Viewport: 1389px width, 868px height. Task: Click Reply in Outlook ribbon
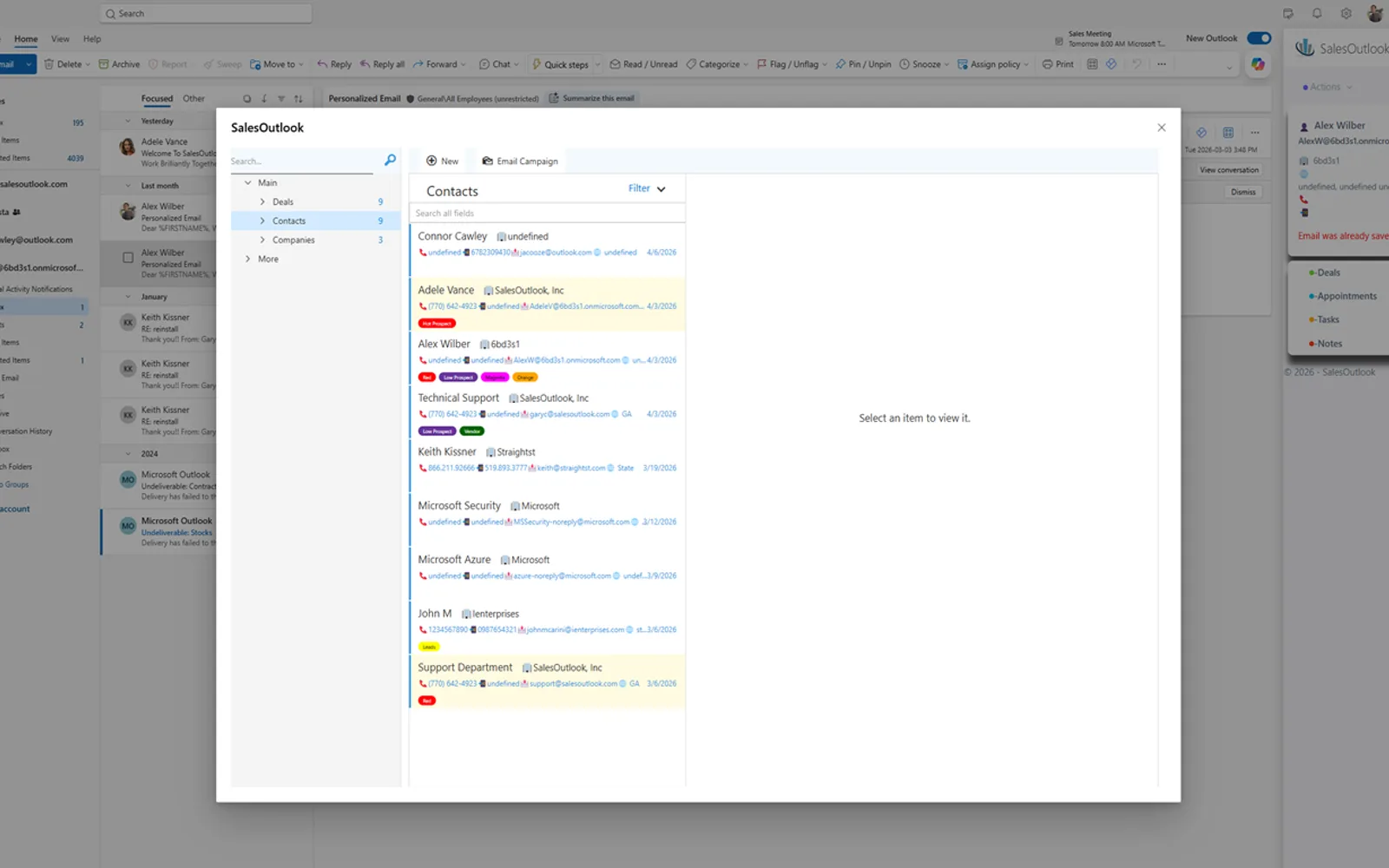point(334,64)
